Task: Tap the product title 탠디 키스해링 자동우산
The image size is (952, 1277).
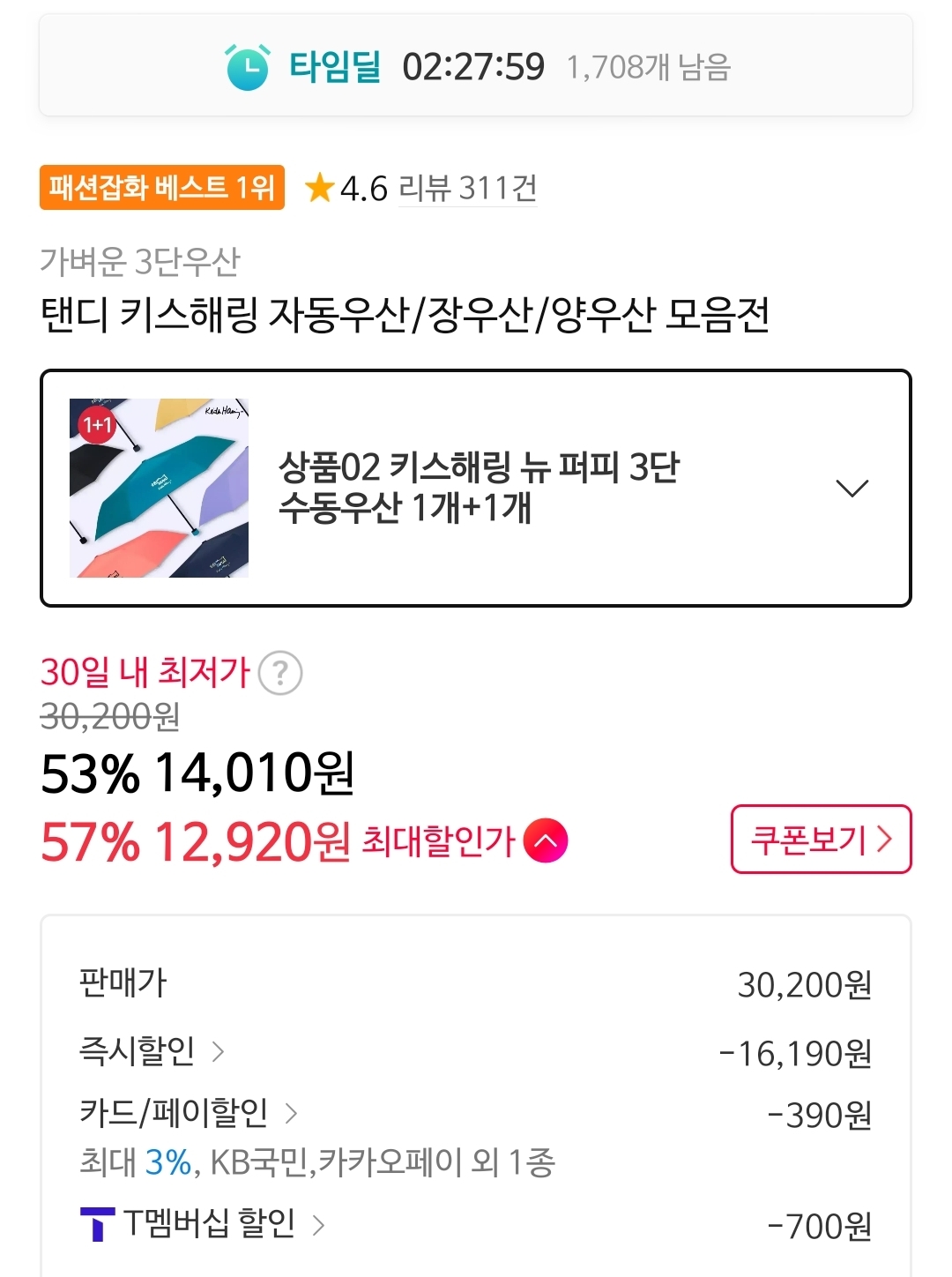Action: point(405,315)
